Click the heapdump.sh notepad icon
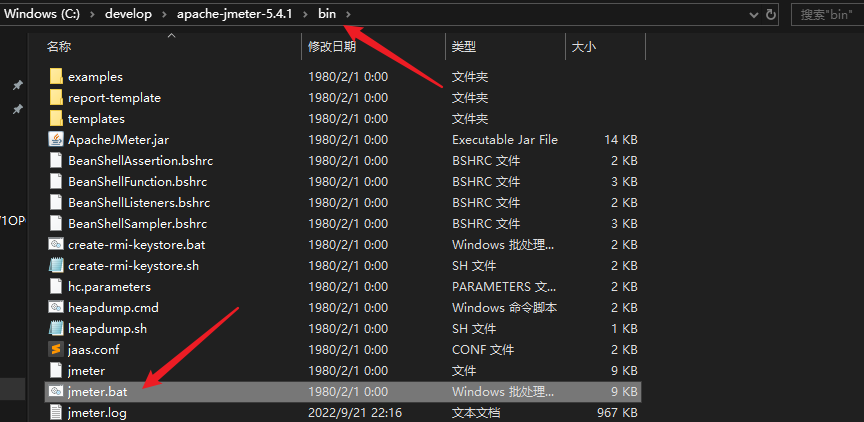The height and width of the screenshot is (422, 864). [56, 328]
